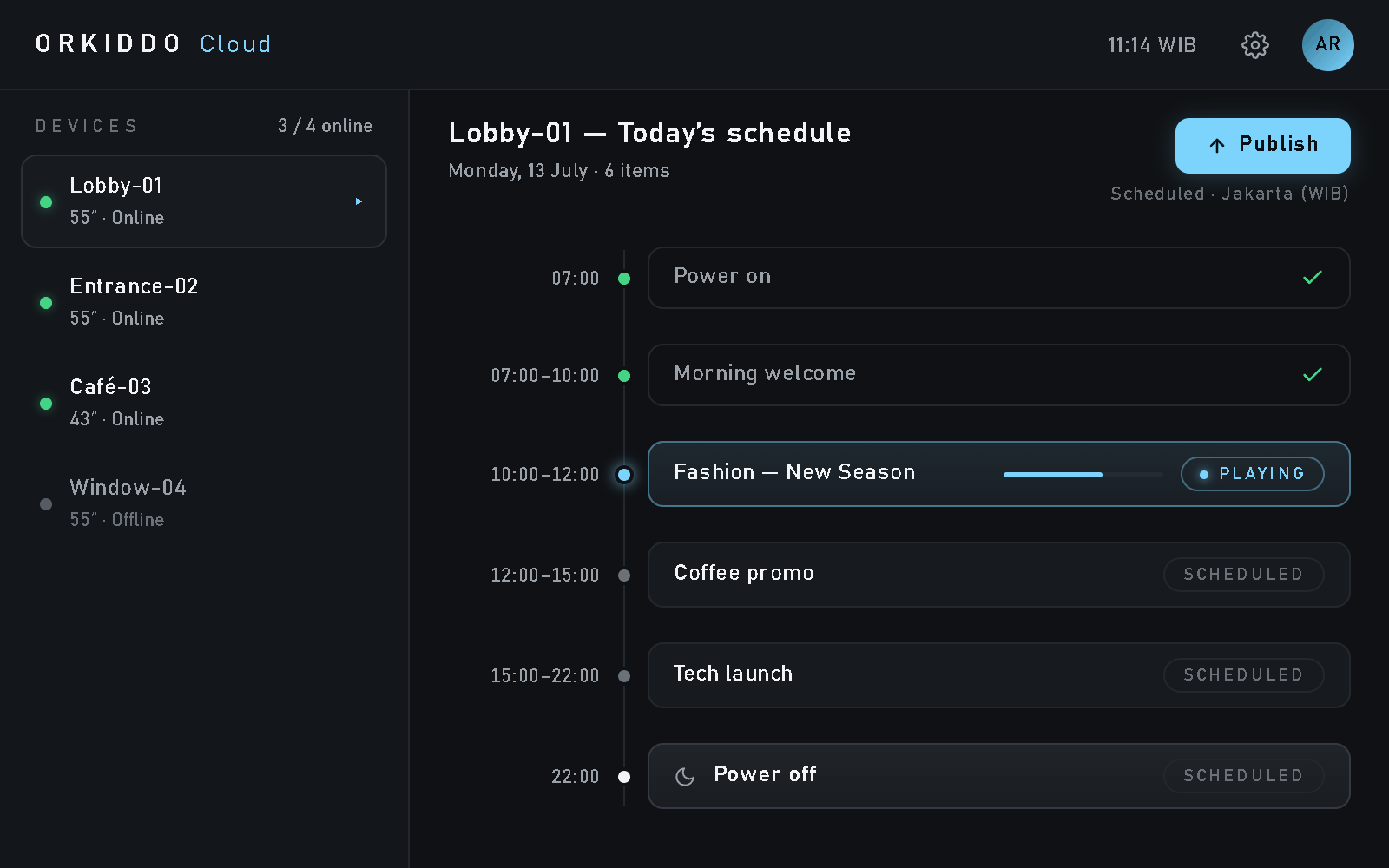Click the checkmark on Power on row
Viewport: 1389px width, 868px height.
pos(1313,277)
